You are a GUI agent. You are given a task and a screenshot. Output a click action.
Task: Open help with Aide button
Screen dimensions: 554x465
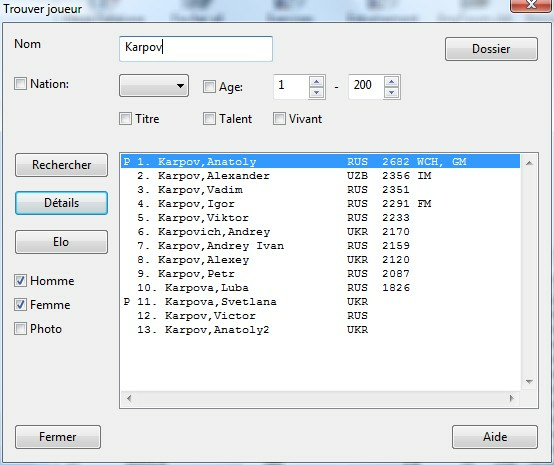[495, 437]
